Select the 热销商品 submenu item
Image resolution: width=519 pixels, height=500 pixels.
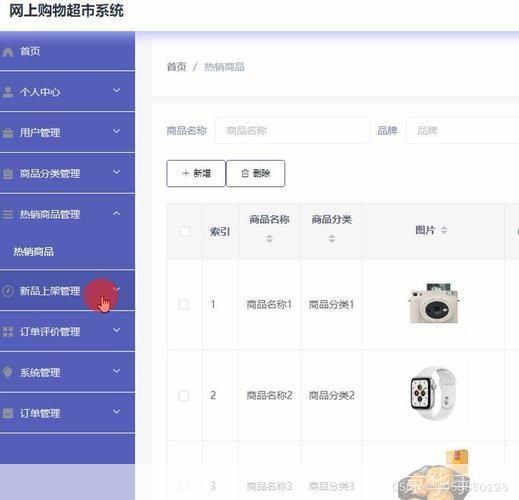[67, 251]
